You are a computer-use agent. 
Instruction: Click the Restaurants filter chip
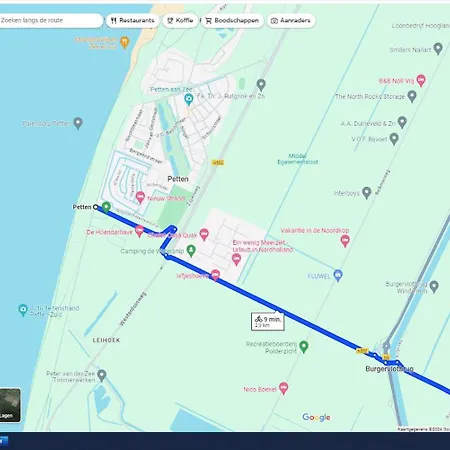pos(133,20)
